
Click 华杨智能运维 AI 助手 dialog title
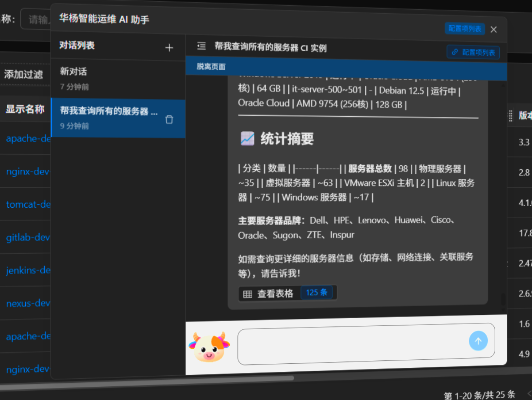tap(104, 19)
